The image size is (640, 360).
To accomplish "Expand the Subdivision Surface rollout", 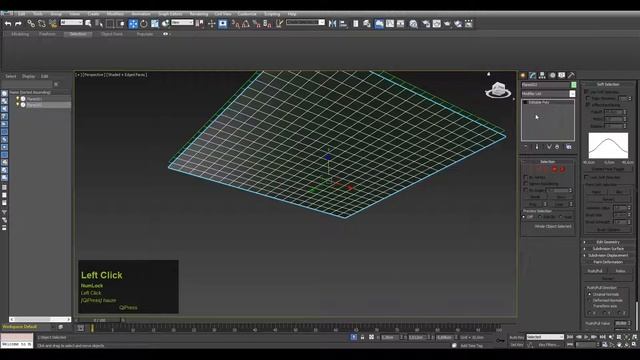I will click(608, 249).
